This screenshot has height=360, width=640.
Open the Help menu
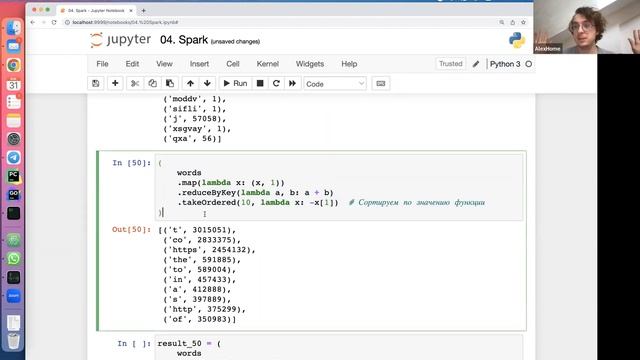[x=349, y=64]
